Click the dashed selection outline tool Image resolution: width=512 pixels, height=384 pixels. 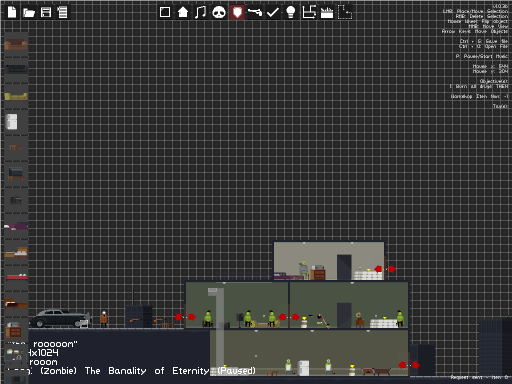[345, 12]
